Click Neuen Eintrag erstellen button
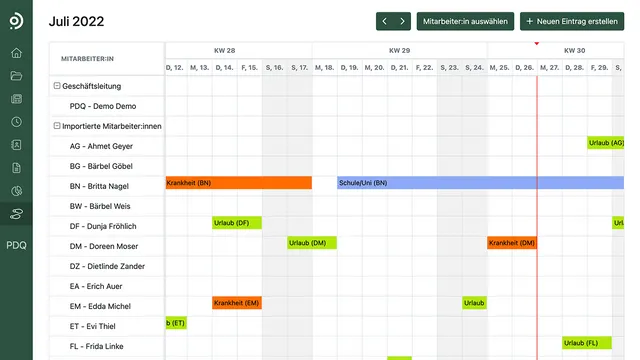 [572, 21]
